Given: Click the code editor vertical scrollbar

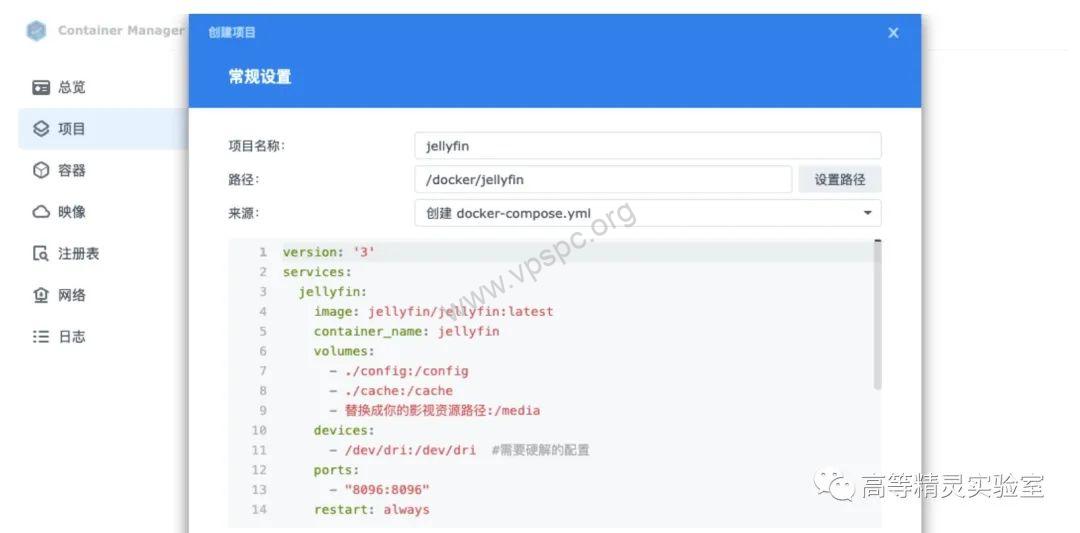Looking at the screenshot, I should [x=878, y=315].
